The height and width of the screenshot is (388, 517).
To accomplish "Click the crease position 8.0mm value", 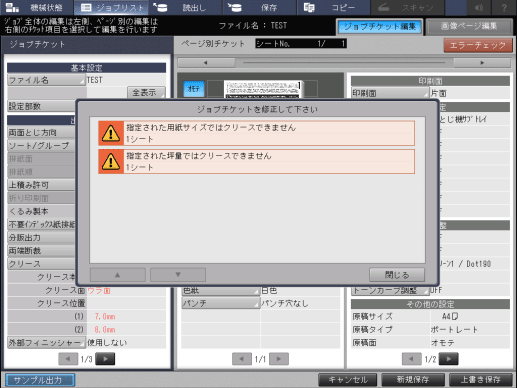I will (x=105, y=330).
